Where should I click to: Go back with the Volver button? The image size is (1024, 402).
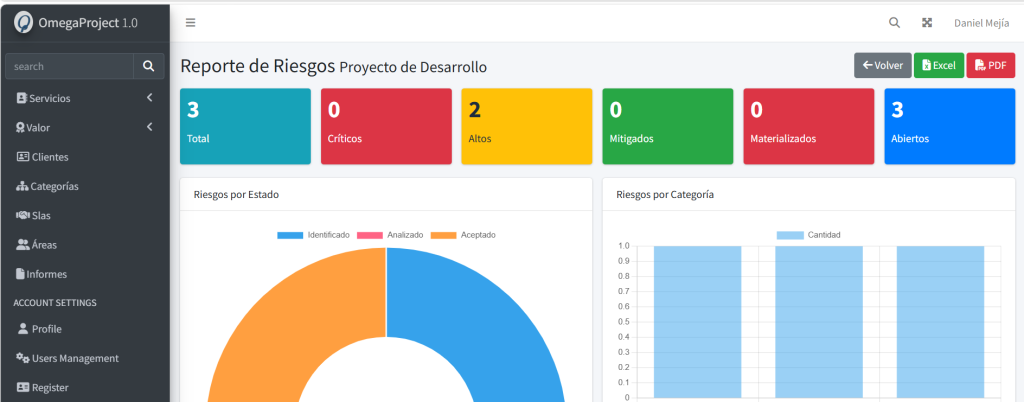click(882, 65)
